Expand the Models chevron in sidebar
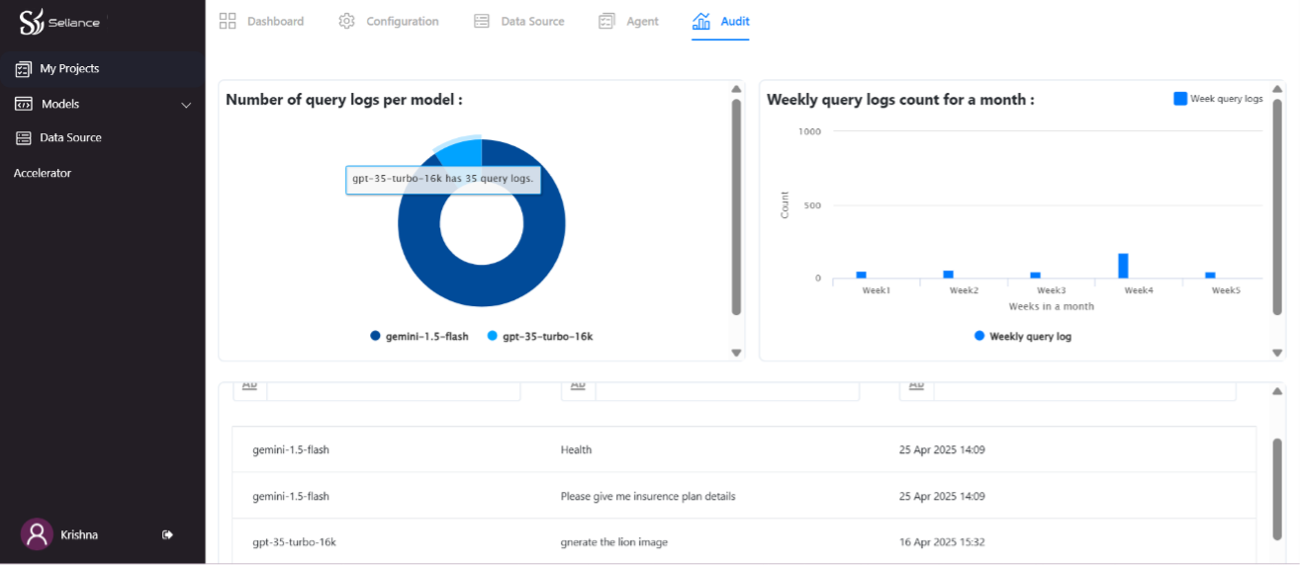Viewport: 1304px width, 568px height. click(186, 105)
